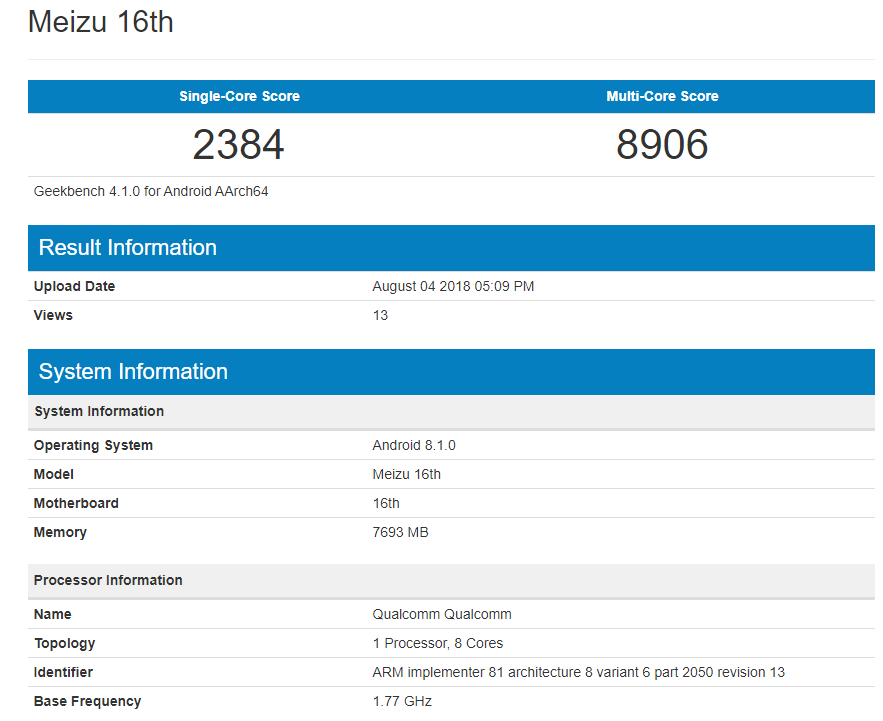Click the ARM implementer identifier string
The image size is (883, 721).
(578, 672)
